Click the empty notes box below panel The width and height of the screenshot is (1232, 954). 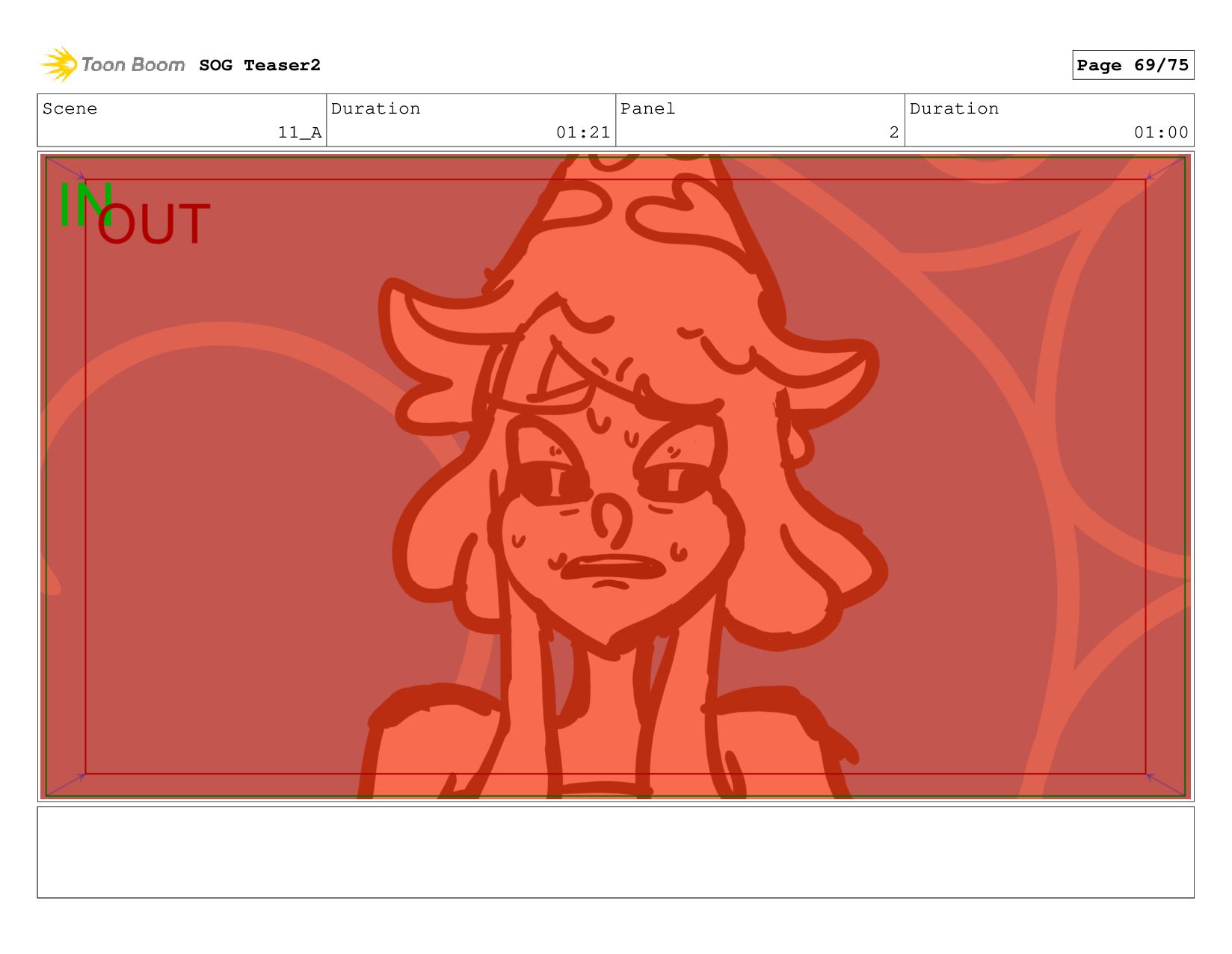click(x=615, y=852)
